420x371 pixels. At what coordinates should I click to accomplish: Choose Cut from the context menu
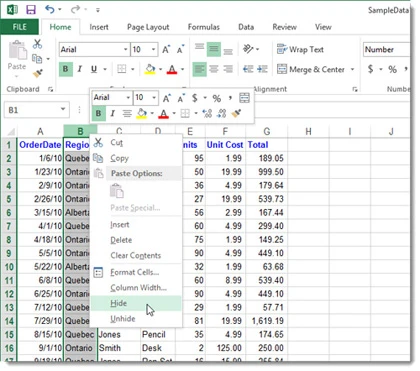tap(136, 143)
